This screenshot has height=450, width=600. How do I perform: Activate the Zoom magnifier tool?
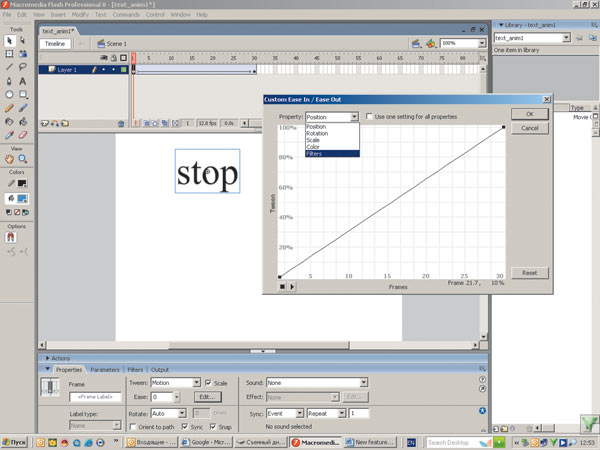pyautogui.click(x=23, y=159)
